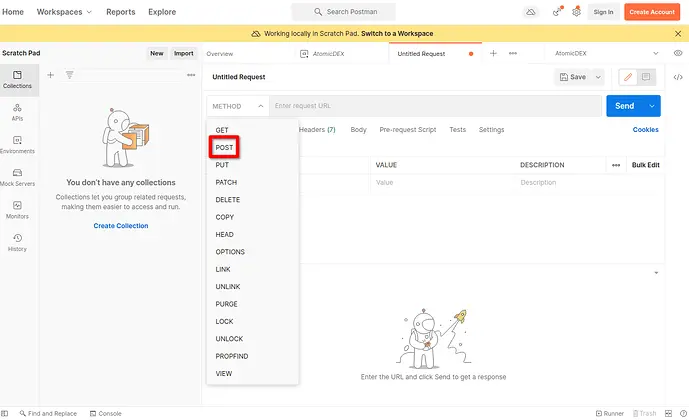The image size is (689, 420).
Task: Click the Enter request URL field
Action: coord(435,106)
